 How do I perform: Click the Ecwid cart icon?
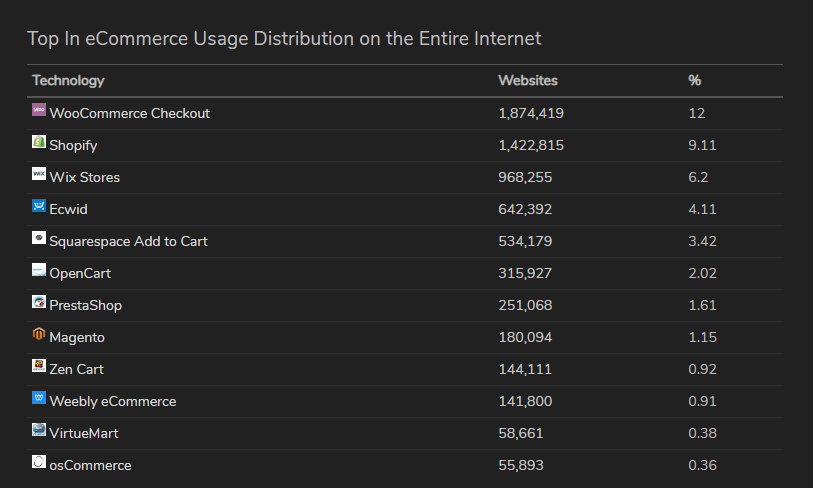(x=39, y=206)
